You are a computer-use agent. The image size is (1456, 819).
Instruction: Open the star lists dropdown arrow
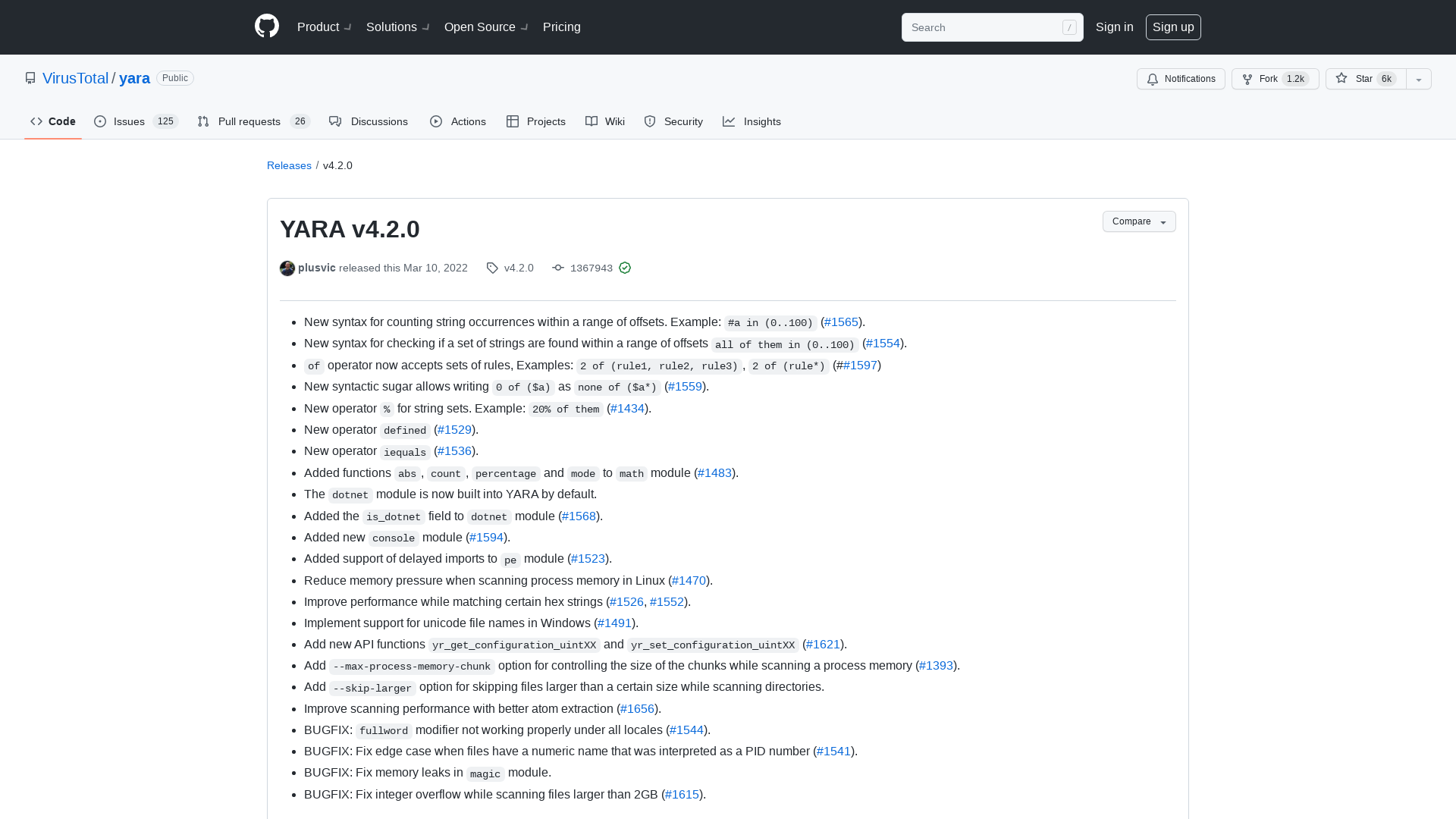click(1419, 79)
